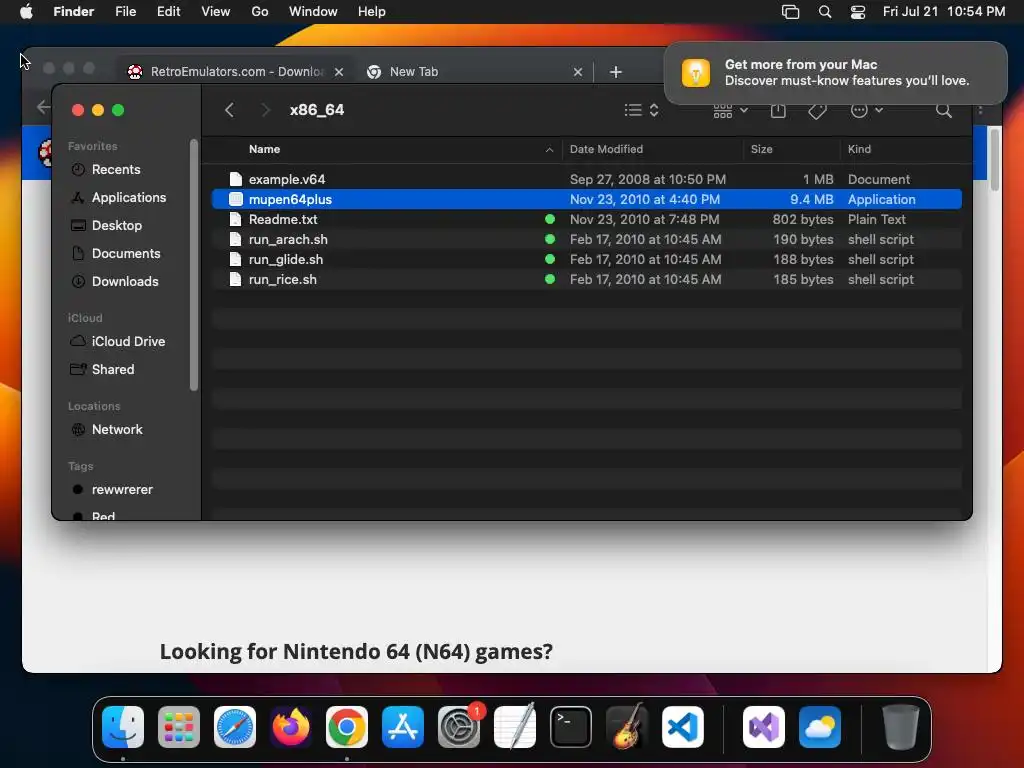Click the Share icon in Finder toolbar

[x=778, y=111]
